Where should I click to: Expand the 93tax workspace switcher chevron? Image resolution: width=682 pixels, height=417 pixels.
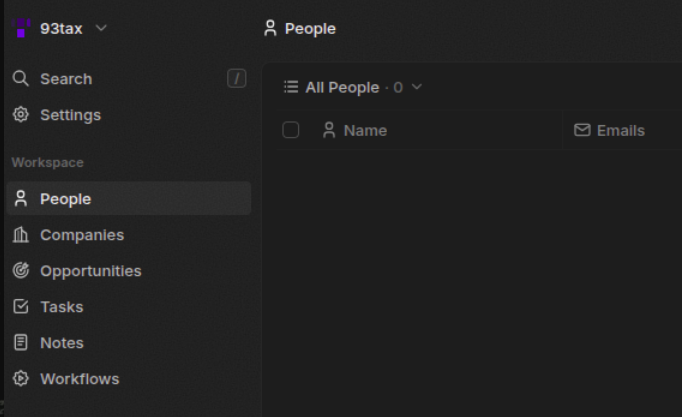(x=101, y=28)
